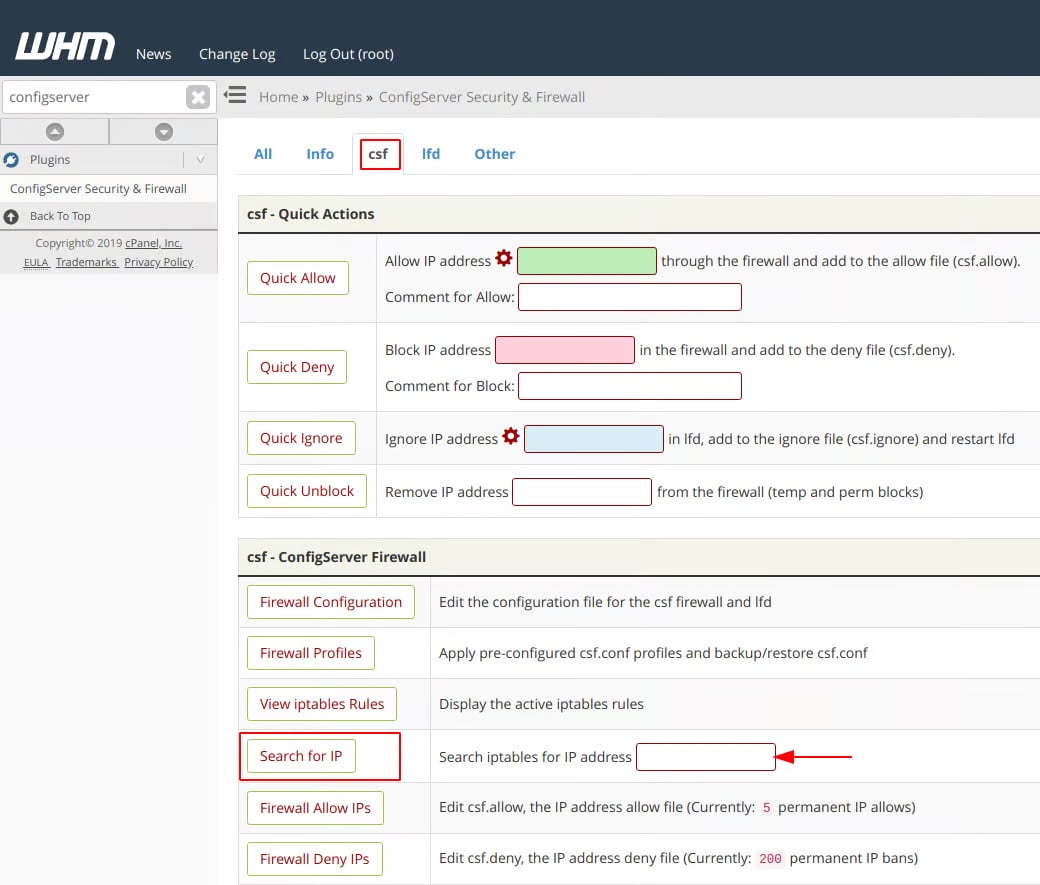Click the Plugins sidebar heading
Viewport: 1040px width, 885px height.
click(x=50, y=160)
